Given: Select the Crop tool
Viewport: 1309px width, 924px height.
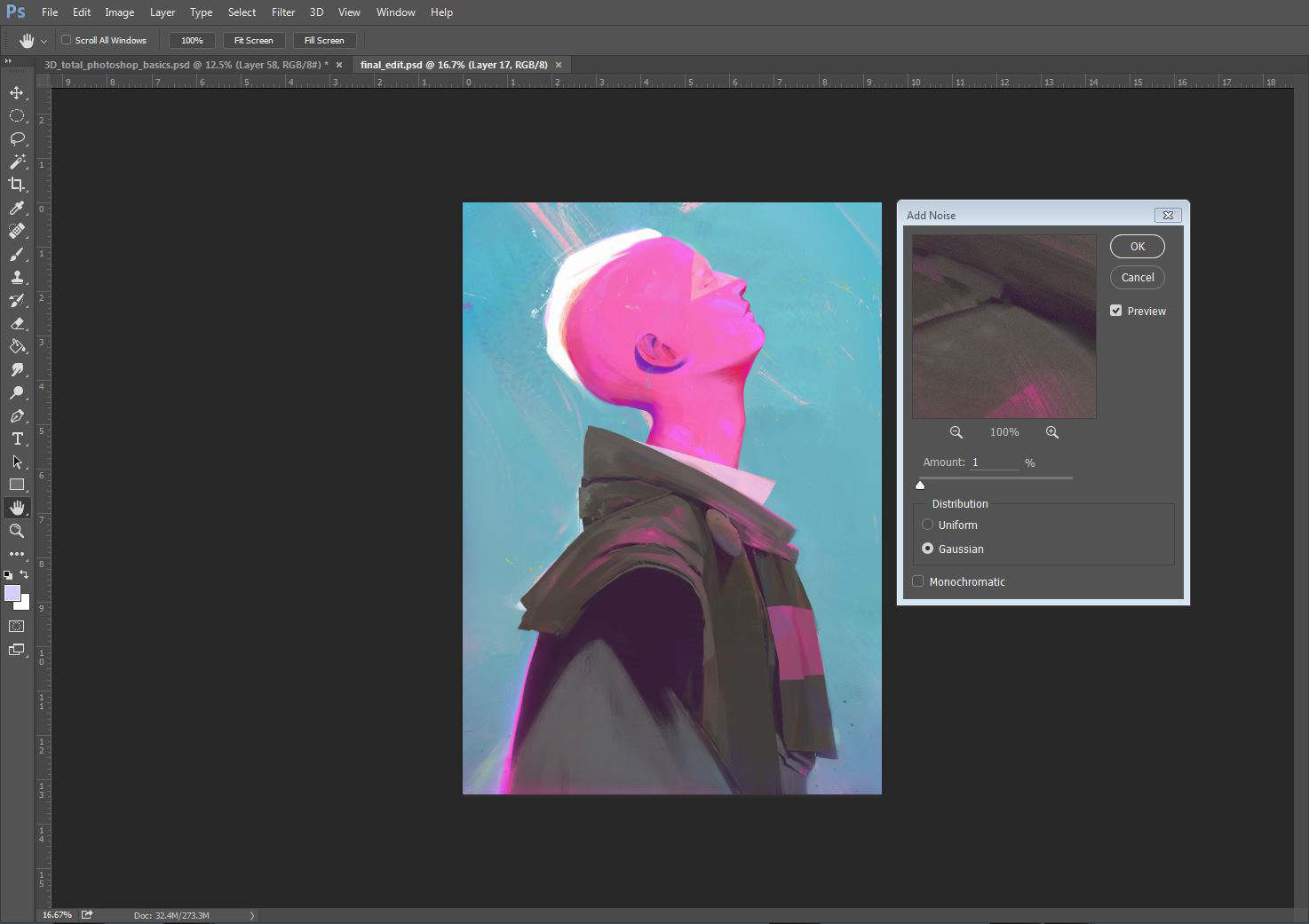Looking at the screenshot, I should (x=17, y=185).
